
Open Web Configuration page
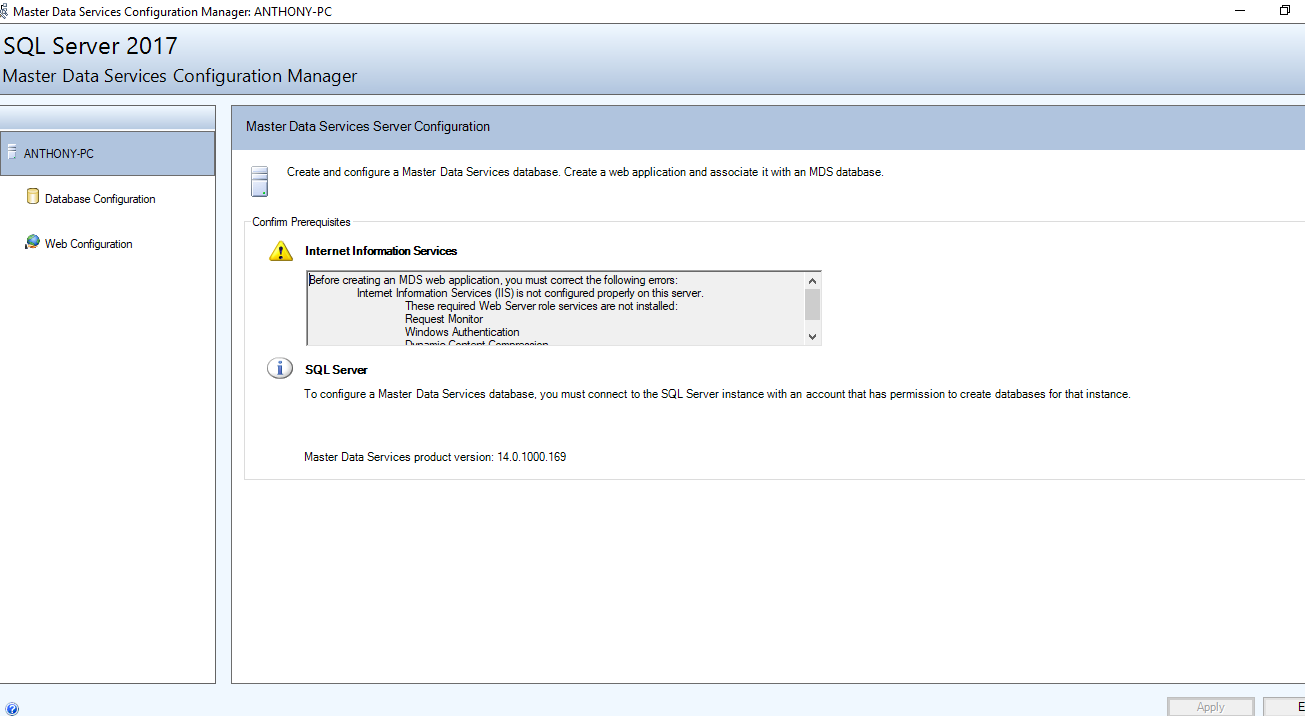pyautogui.click(x=88, y=244)
